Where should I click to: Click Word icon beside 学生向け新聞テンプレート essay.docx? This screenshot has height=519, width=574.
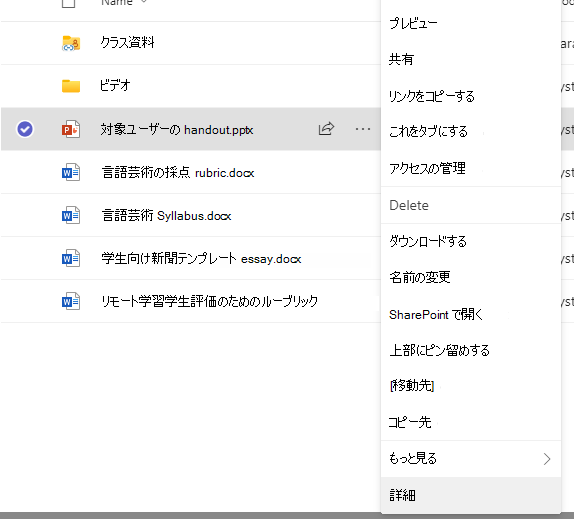71,258
